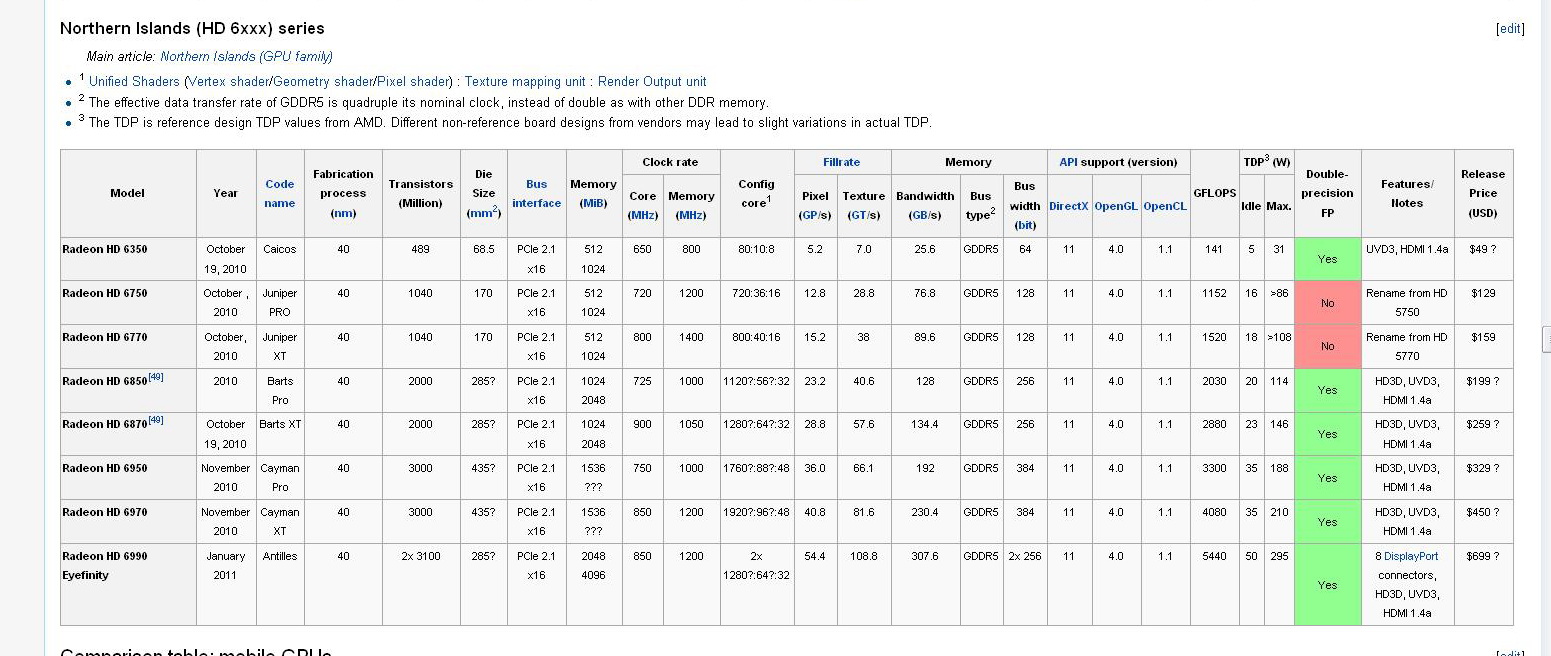This screenshot has width=1551, height=656.
Task: Visit the Render Output unit link
Action: click(x=652, y=82)
